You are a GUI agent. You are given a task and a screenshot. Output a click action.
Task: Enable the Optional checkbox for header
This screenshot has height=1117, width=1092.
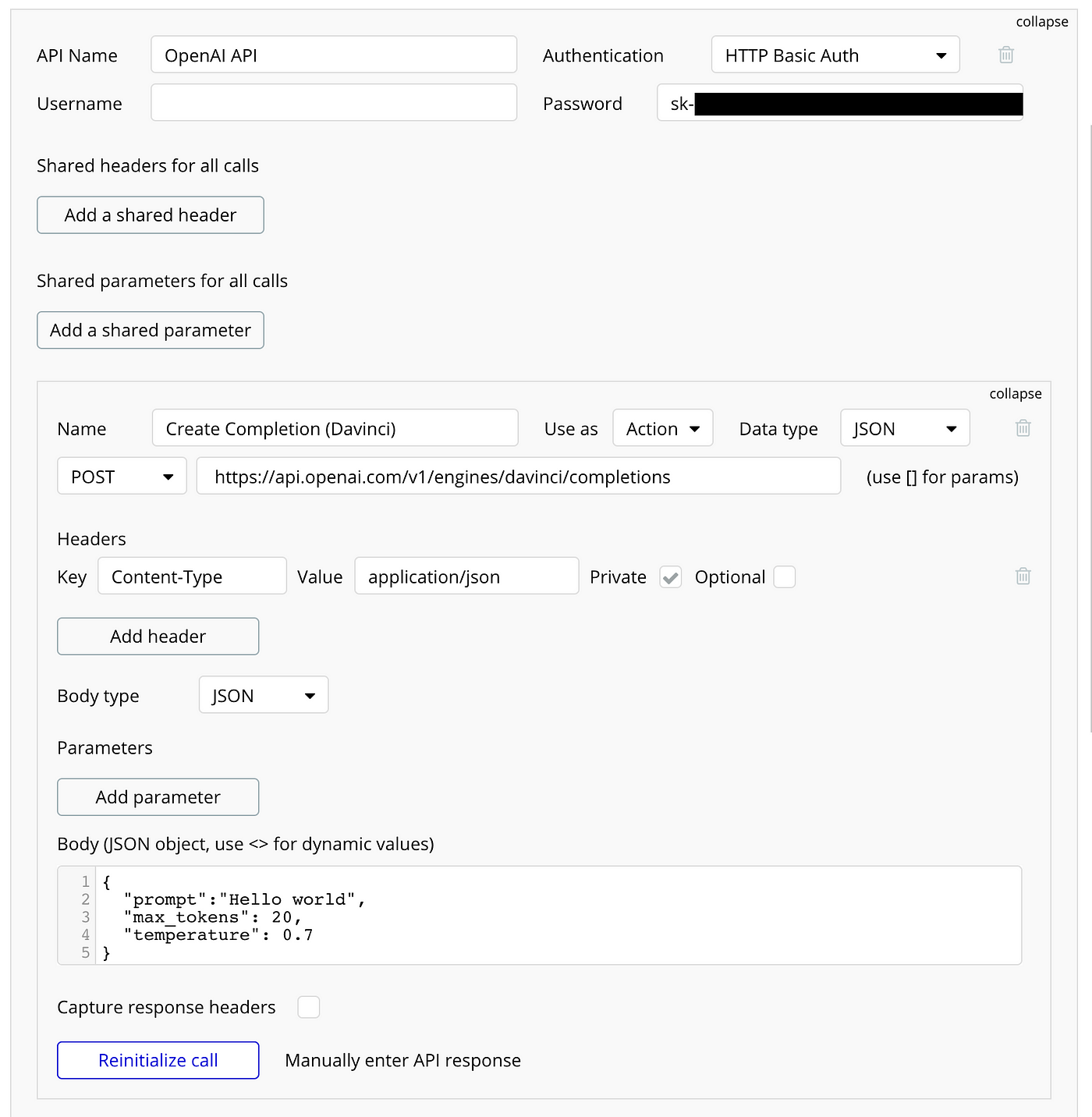pyautogui.click(x=785, y=577)
